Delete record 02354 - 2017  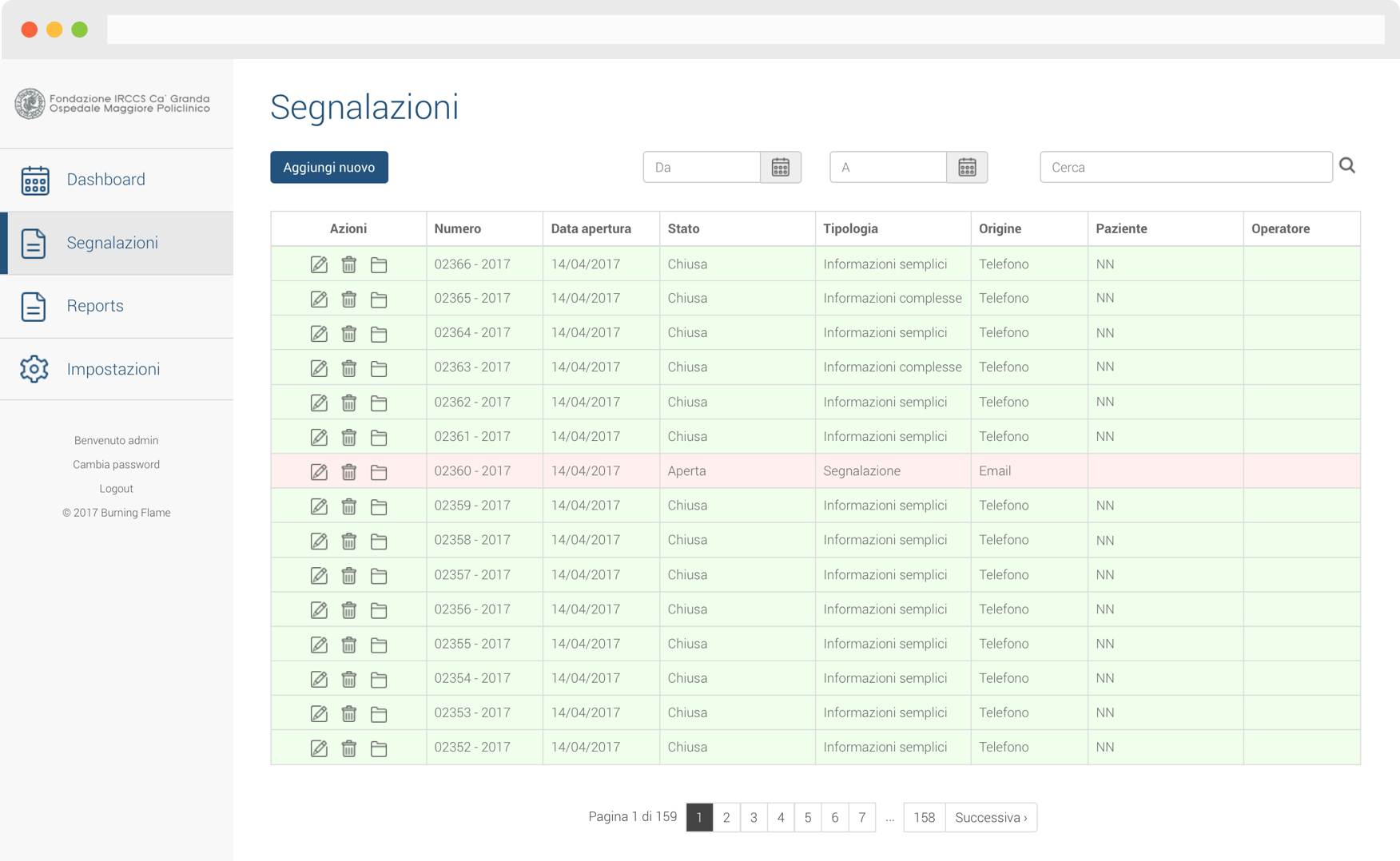348,678
